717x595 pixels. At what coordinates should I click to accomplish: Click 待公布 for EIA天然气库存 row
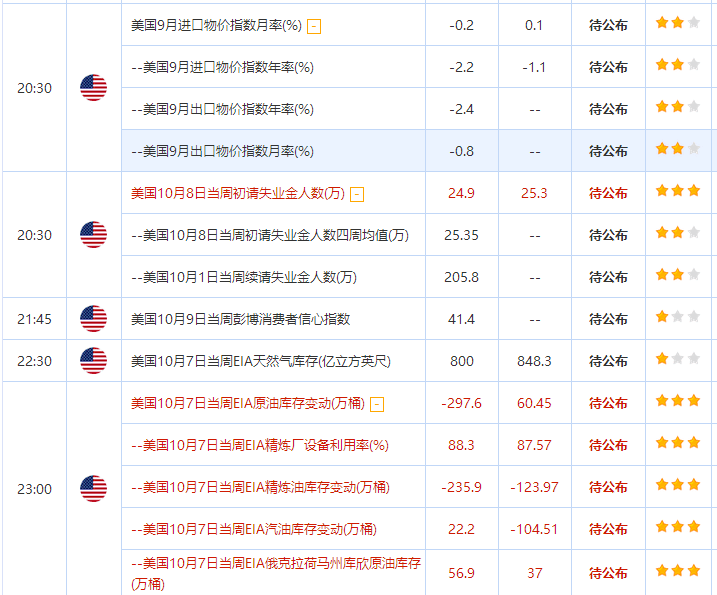coord(608,361)
